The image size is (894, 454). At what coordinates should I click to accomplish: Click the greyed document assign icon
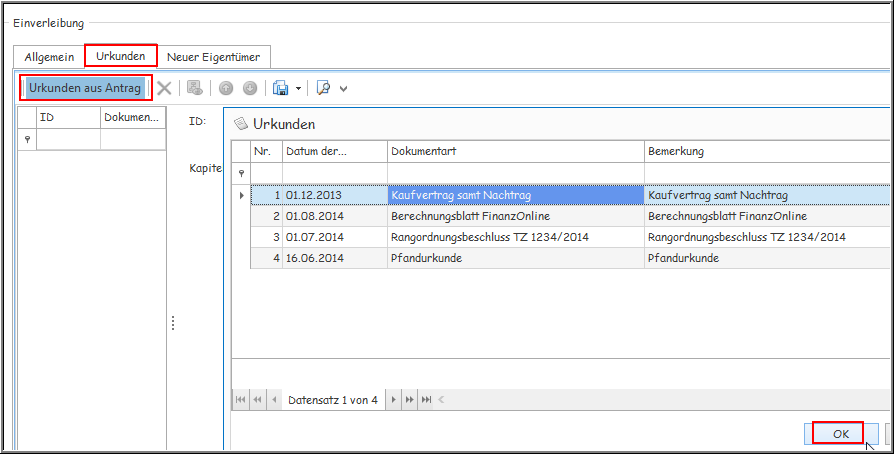[x=195, y=88]
